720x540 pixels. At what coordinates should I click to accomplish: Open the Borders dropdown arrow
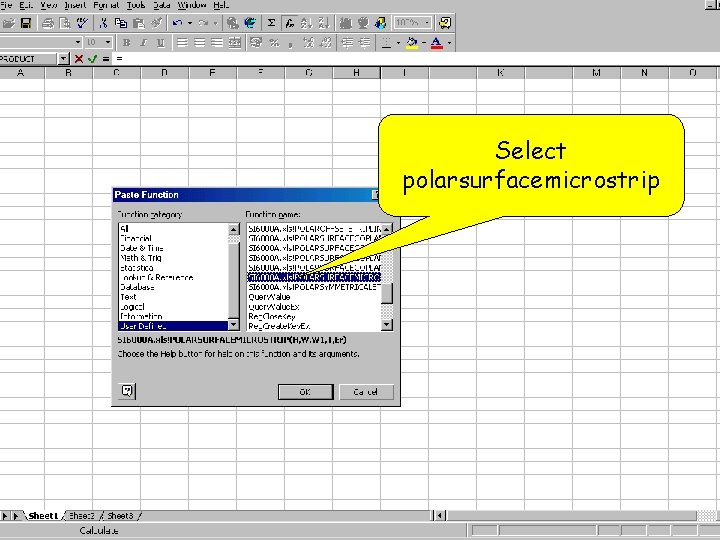pyautogui.click(x=398, y=43)
